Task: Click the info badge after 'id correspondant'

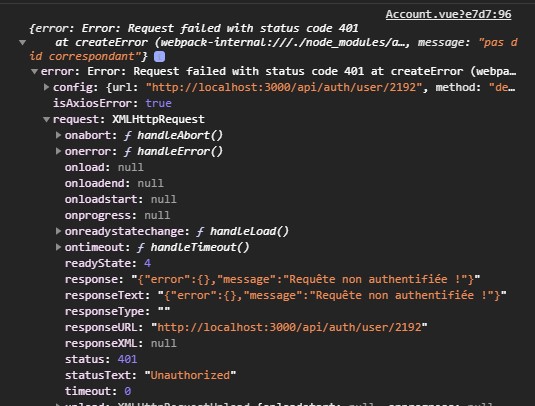Action: (159, 56)
